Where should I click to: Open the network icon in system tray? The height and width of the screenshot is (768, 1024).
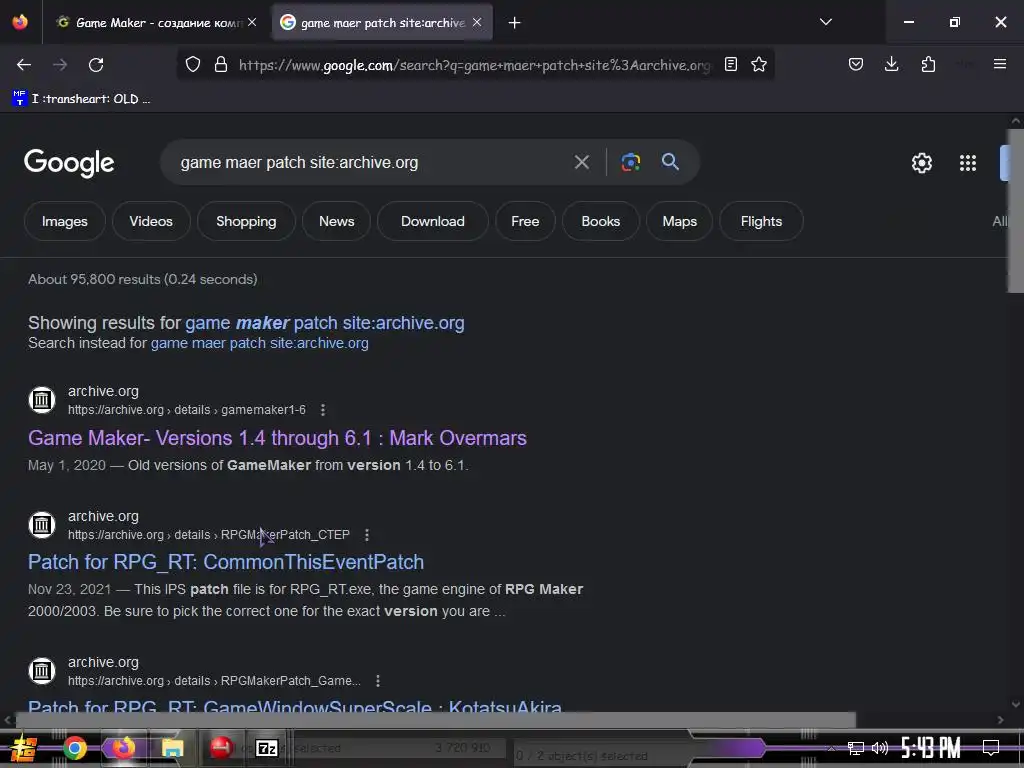tap(855, 748)
